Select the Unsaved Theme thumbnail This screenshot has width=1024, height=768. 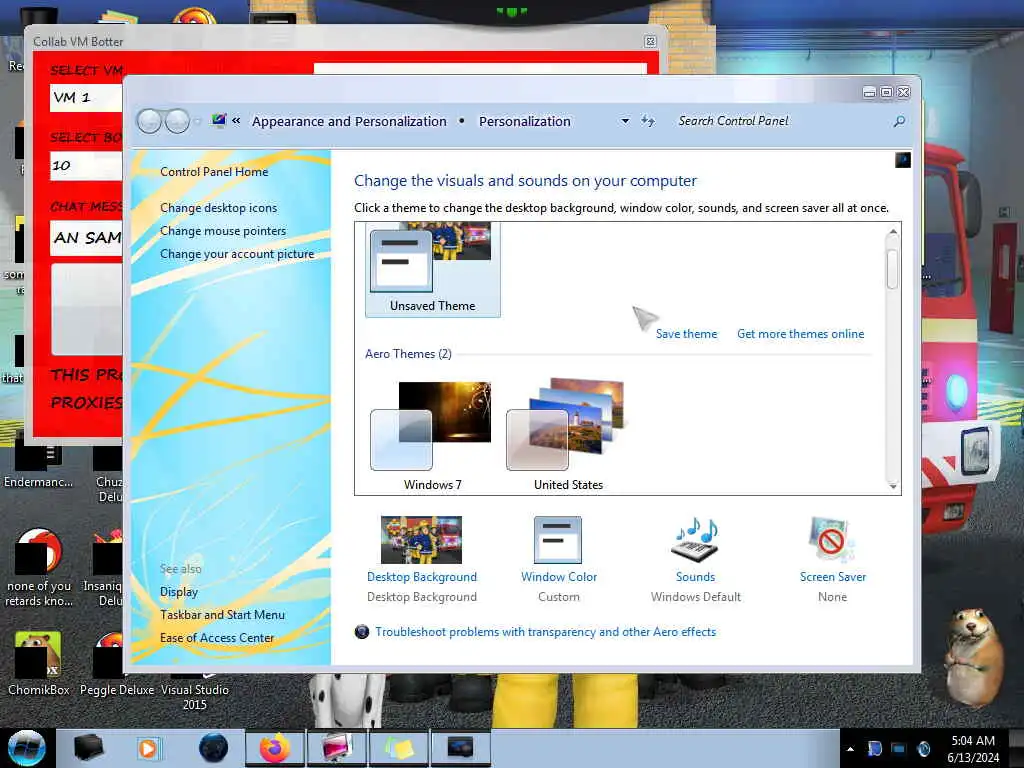432,269
